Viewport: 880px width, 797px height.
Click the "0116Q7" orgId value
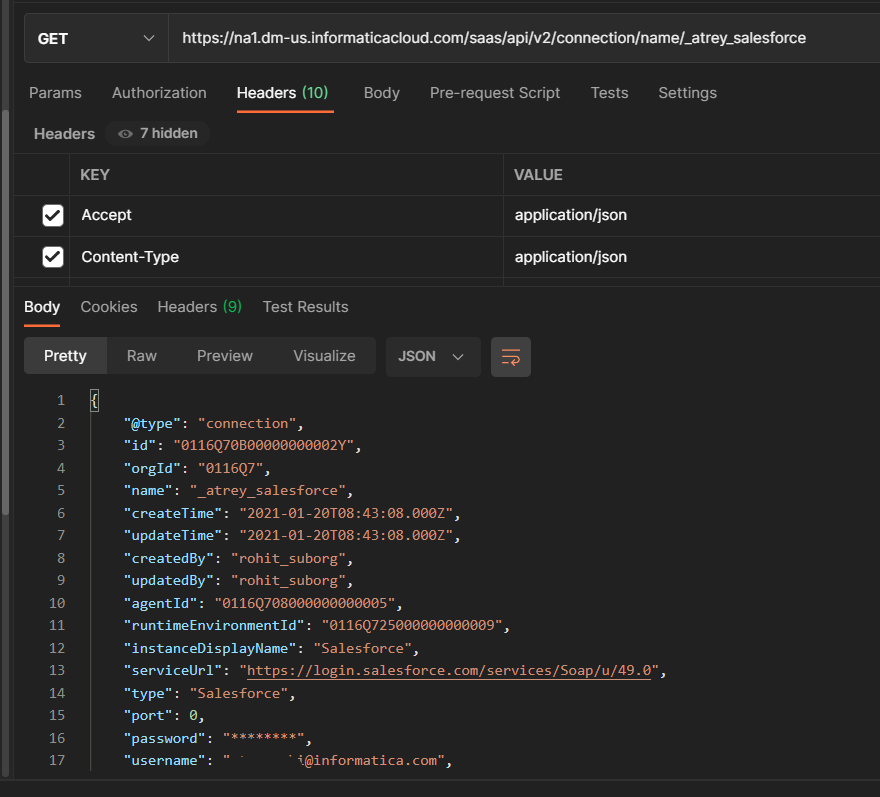click(231, 468)
